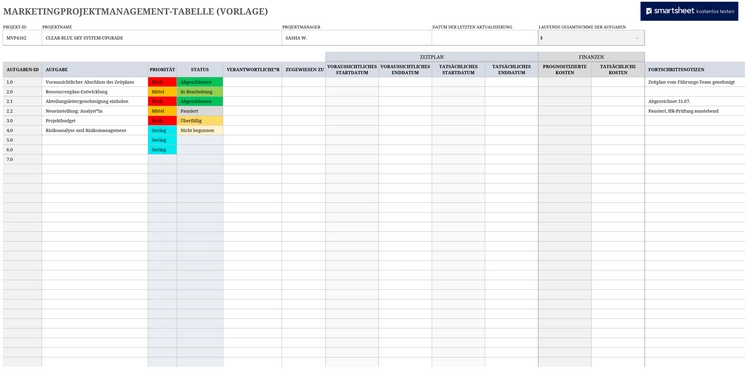Select task ID cell 7.0
The height and width of the screenshot is (370, 747).
(x=22, y=160)
